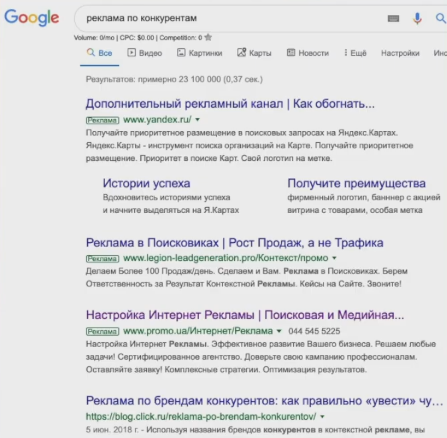Click the Google logo
The height and width of the screenshot is (438, 447).
pyautogui.click(x=32, y=17)
